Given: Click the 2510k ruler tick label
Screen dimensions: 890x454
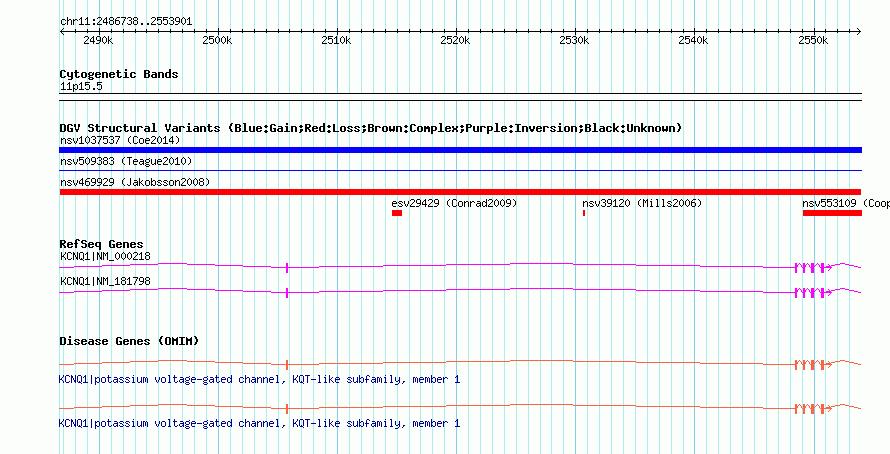Looking at the screenshot, I should tap(337, 41).
